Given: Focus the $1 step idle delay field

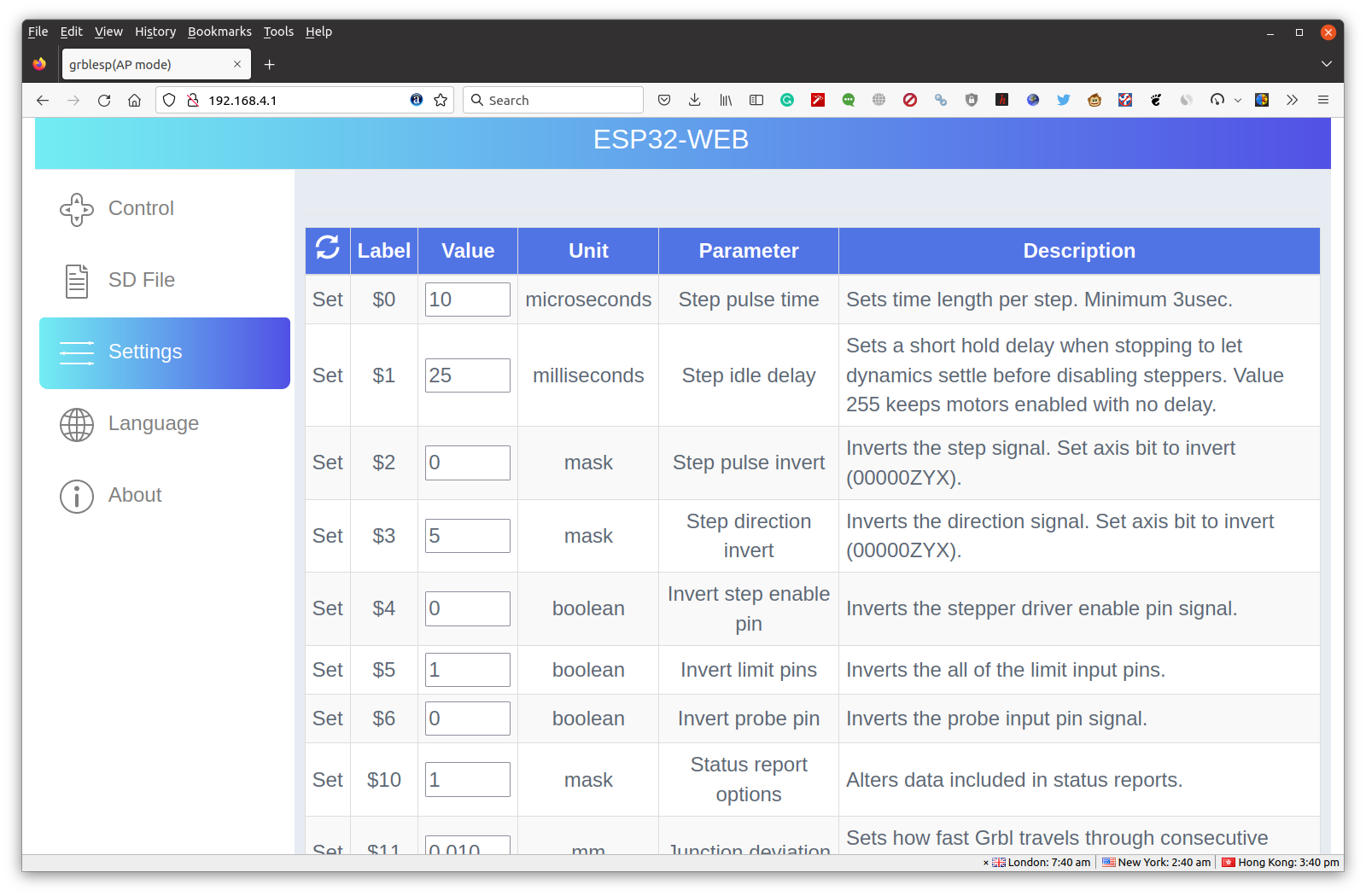Looking at the screenshot, I should 468,375.
